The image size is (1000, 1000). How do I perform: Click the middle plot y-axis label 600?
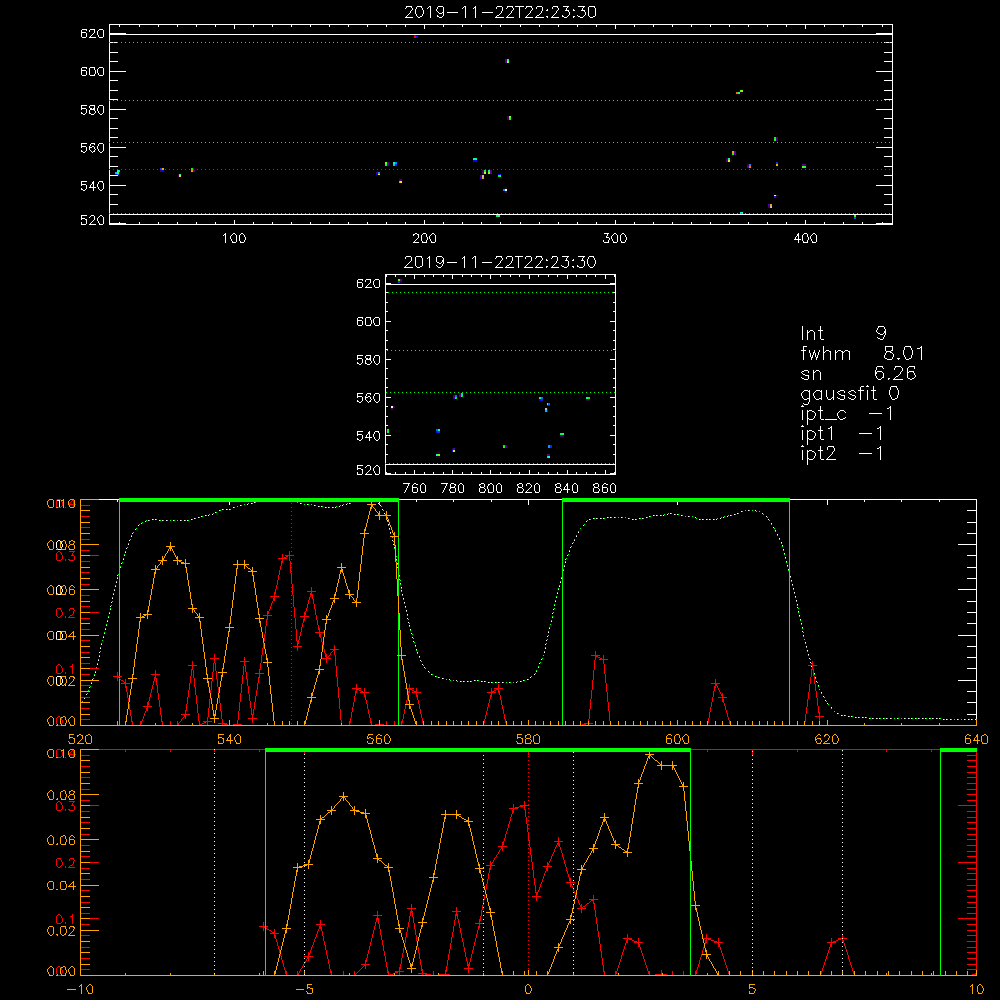[x=368, y=321]
